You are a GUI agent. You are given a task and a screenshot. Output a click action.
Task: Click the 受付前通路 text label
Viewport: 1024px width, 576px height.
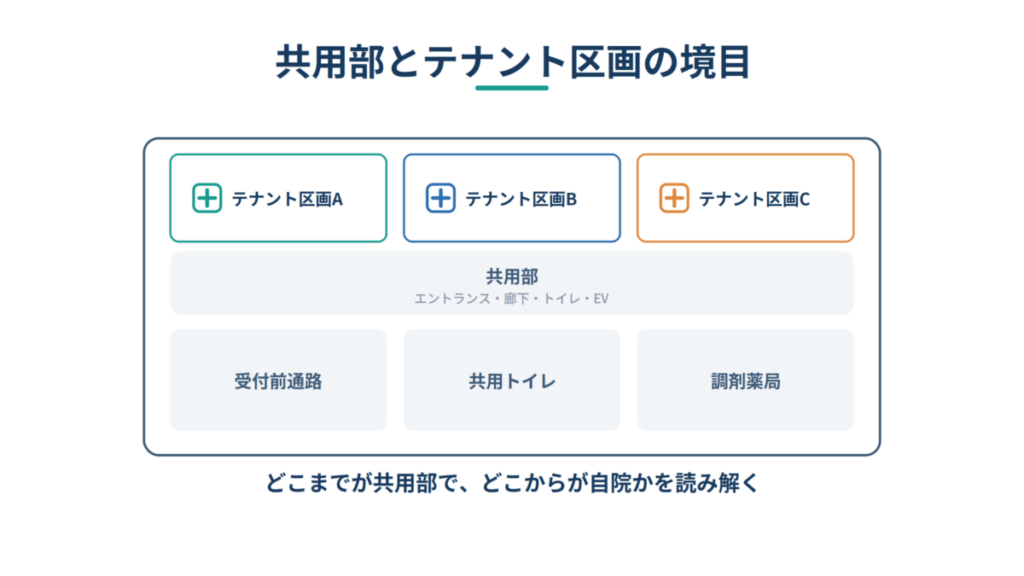pyautogui.click(x=278, y=381)
